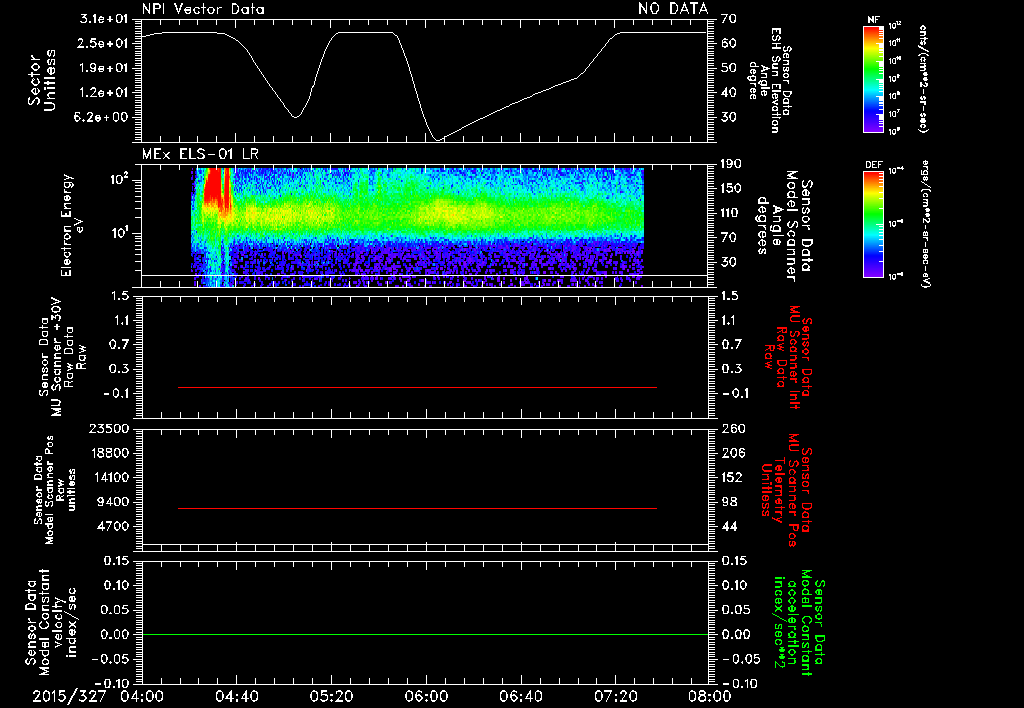Image resolution: width=1024 pixels, height=708 pixels.
Task: Click the 'MU Scanner +30V Raw Data' axis title
Action: tap(63, 358)
